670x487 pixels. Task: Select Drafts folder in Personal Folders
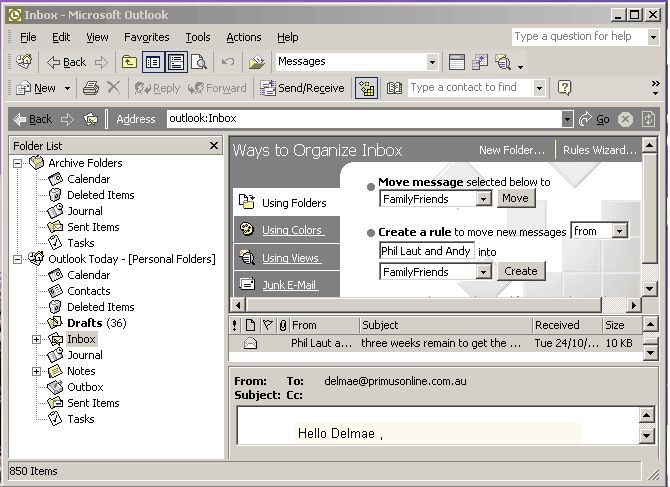point(86,323)
